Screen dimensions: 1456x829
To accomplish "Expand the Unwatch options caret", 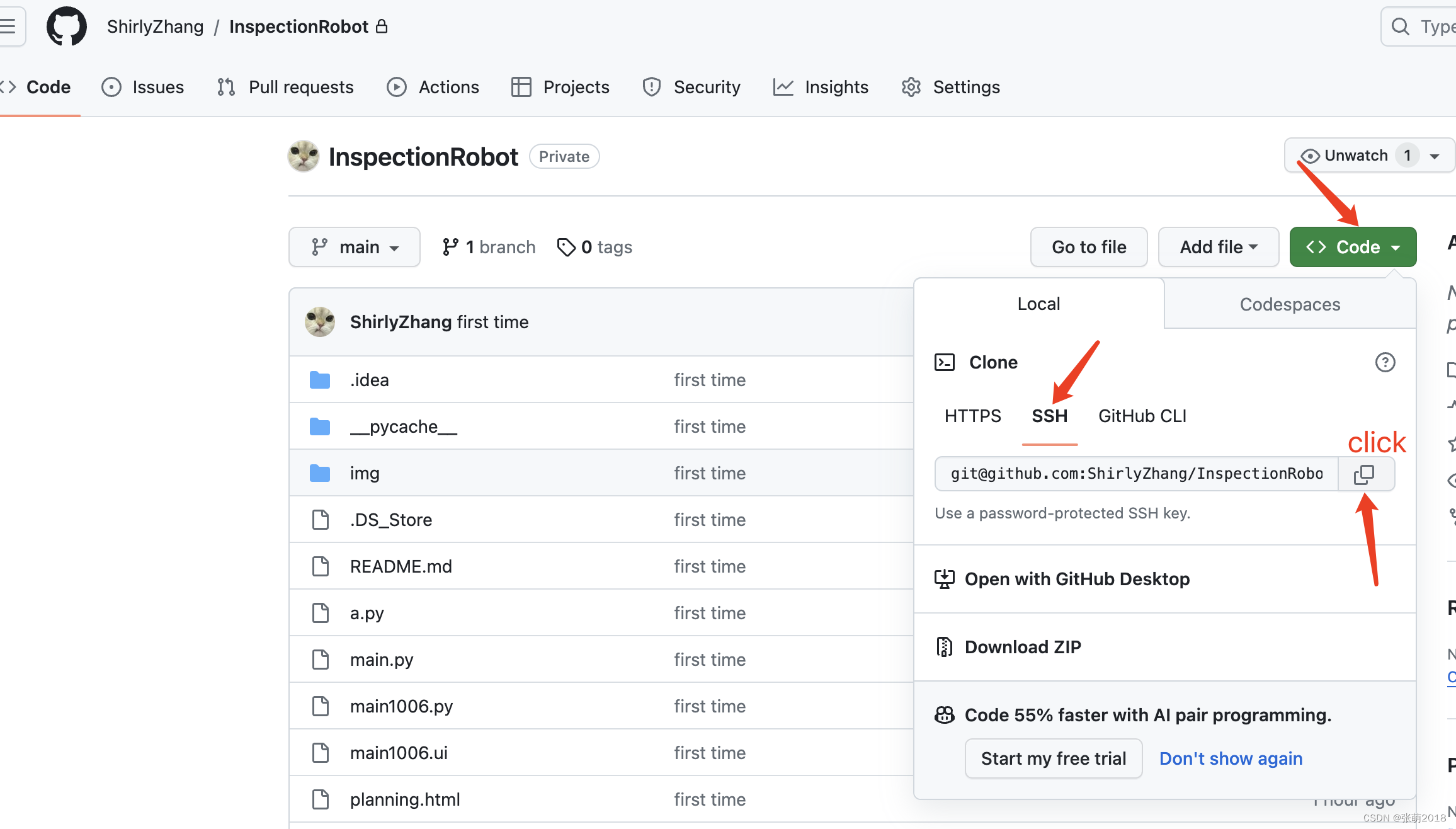I will click(x=1435, y=156).
